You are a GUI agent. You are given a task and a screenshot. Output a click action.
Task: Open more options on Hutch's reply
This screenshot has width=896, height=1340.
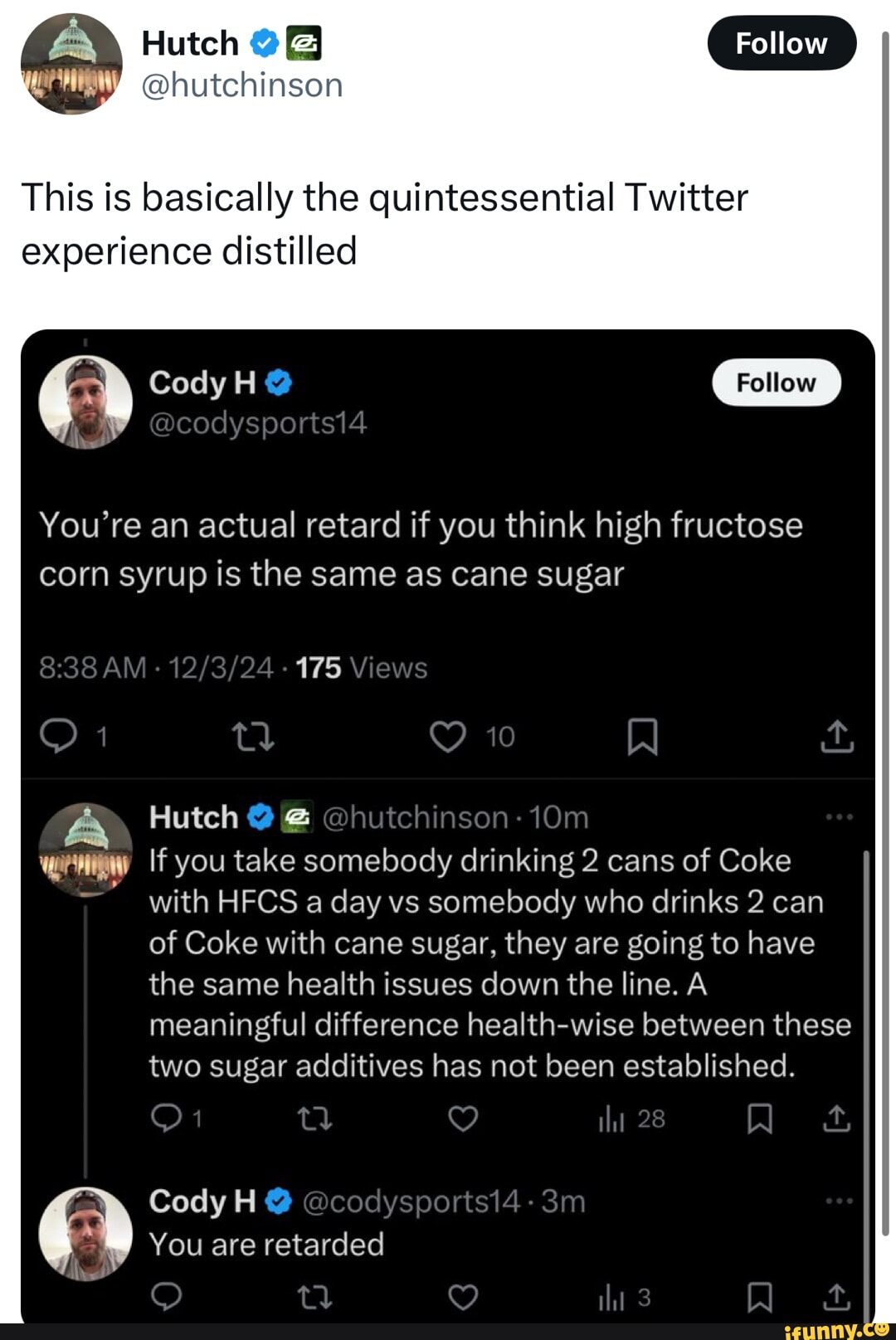tap(839, 817)
